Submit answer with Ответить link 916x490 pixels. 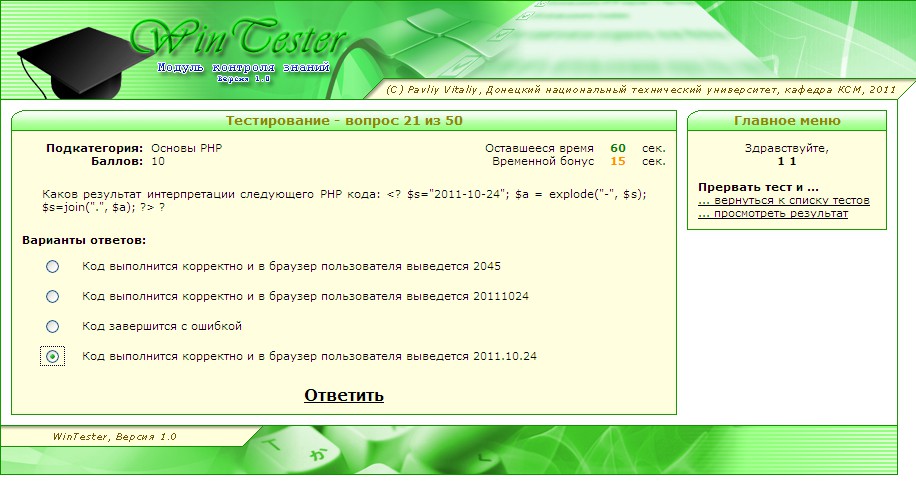(344, 395)
